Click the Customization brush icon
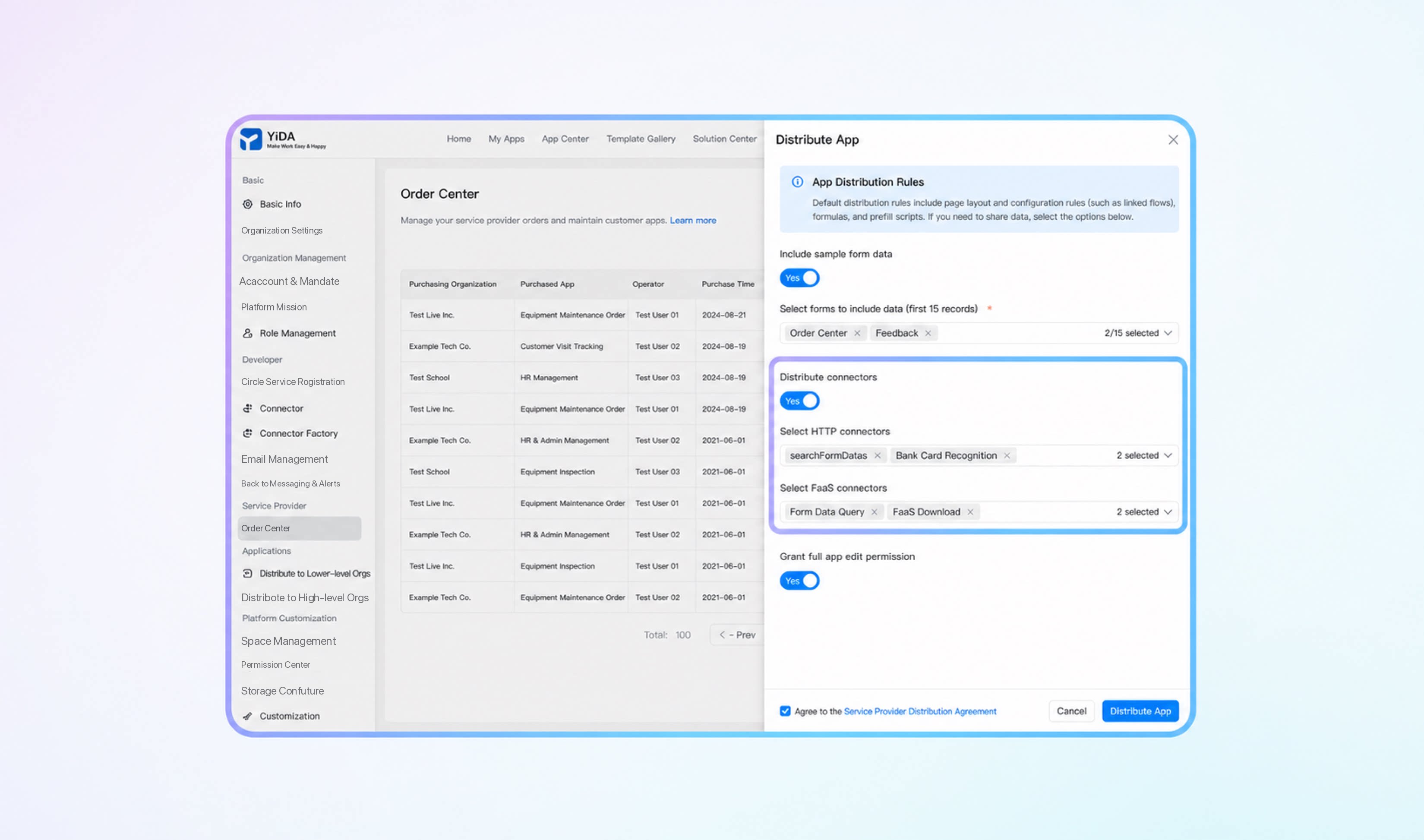The image size is (1424, 840). click(247, 716)
